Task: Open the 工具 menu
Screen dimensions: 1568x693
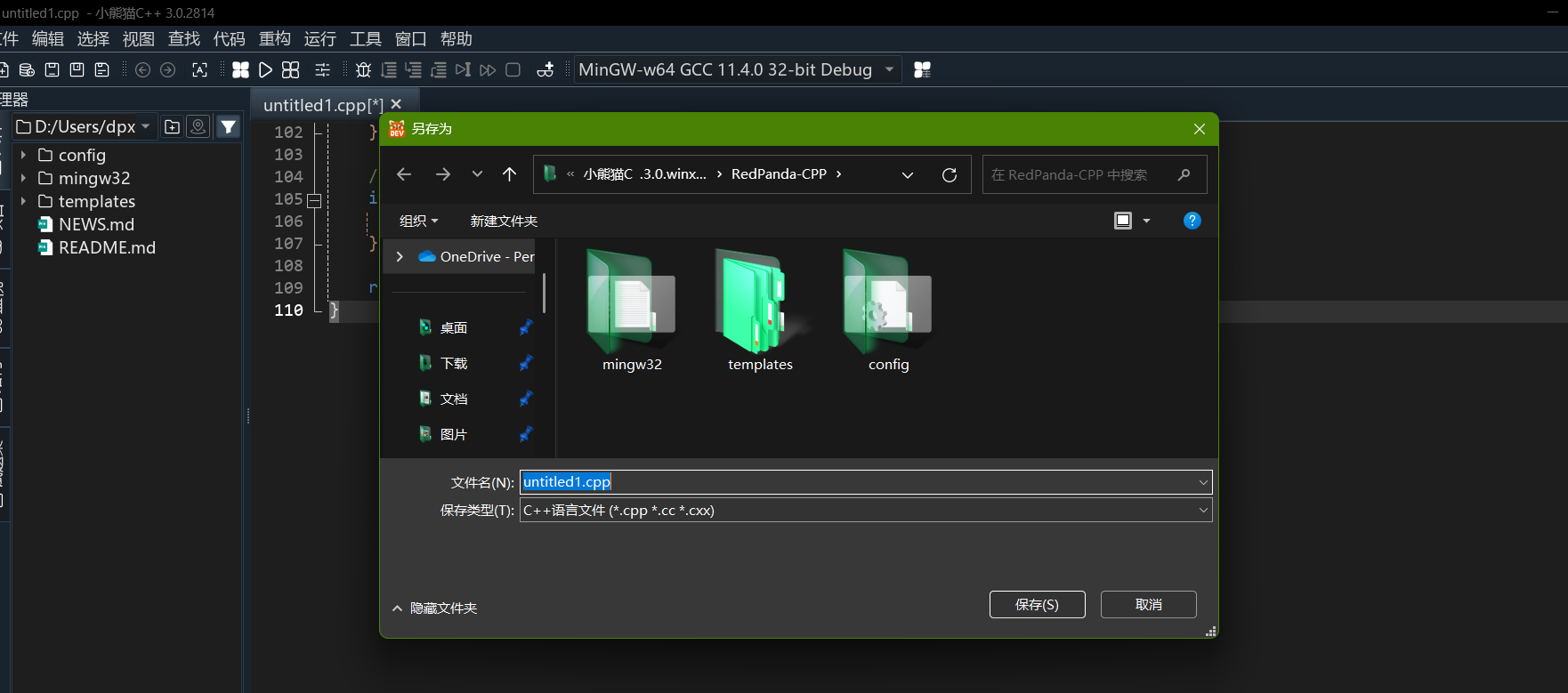Action: click(x=366, y=38)
